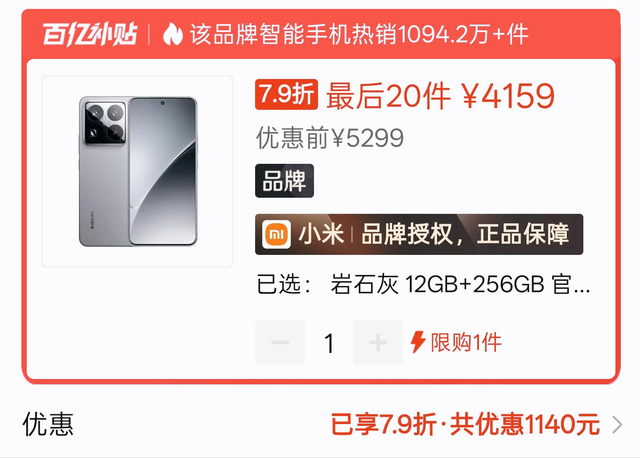The image size is (640, 458).
Task: Click the 已选： label text
Action: [x=284, y=285]
